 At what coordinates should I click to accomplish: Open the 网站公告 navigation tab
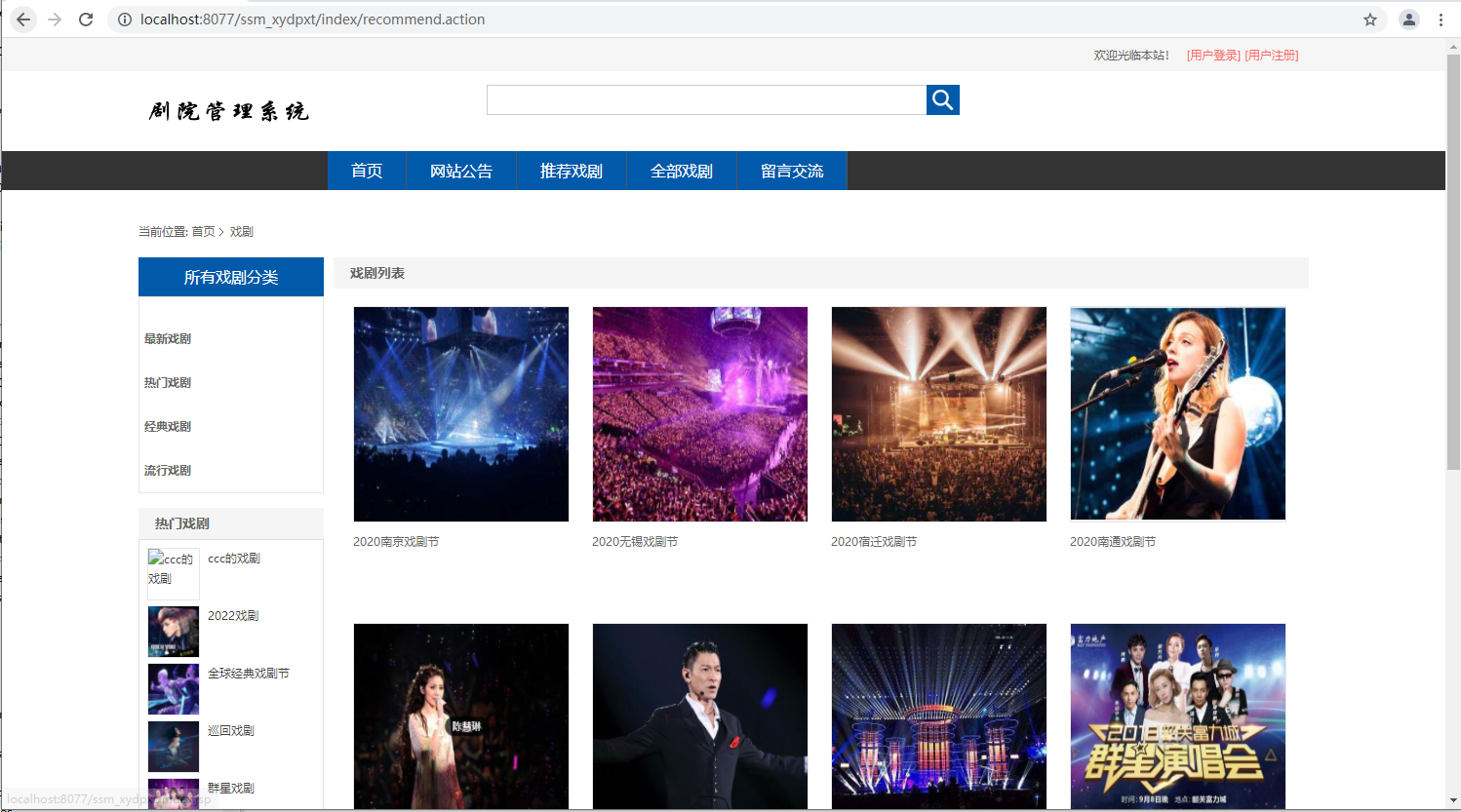(x=461, y=171)
